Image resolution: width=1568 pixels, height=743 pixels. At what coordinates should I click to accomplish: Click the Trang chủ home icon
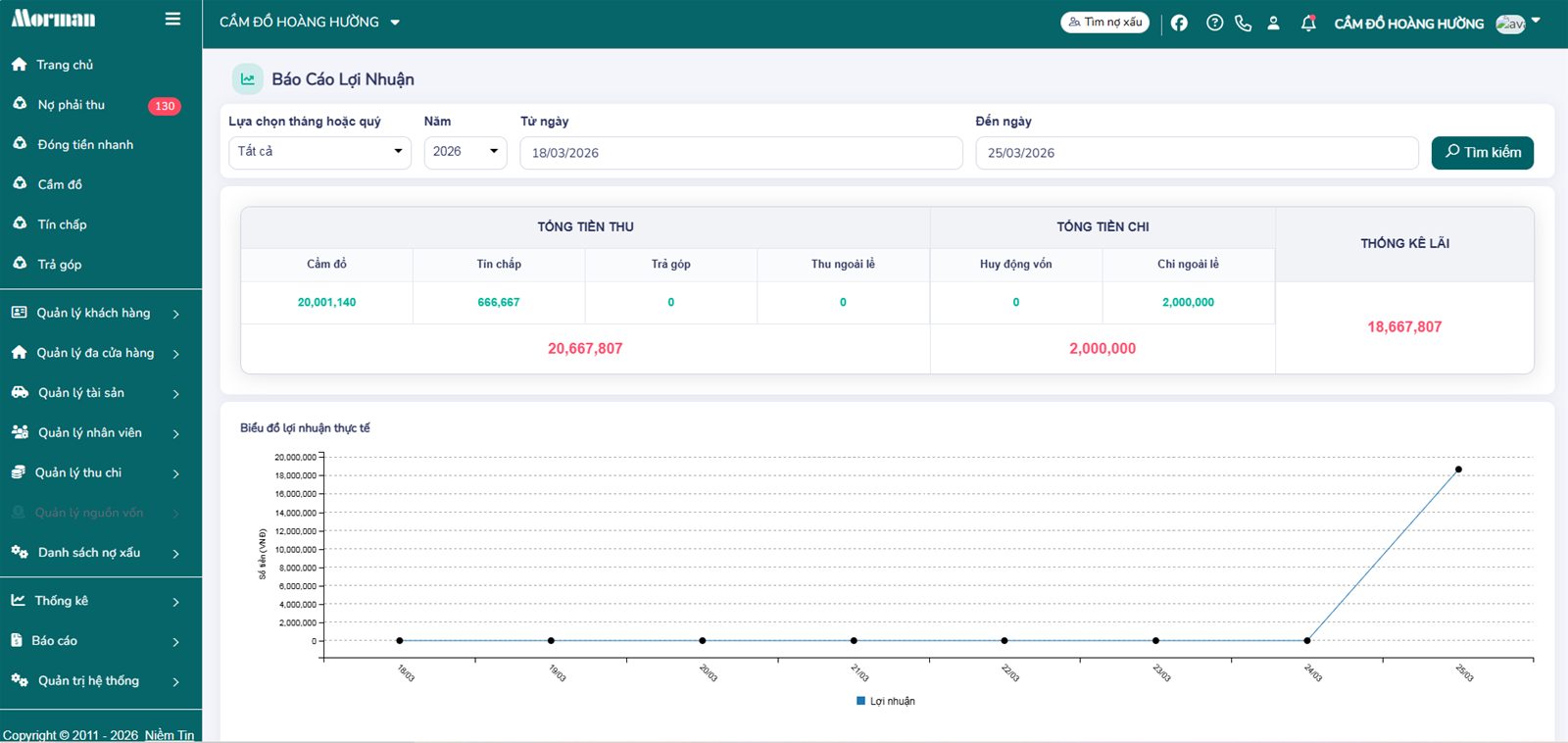[20, 65]
